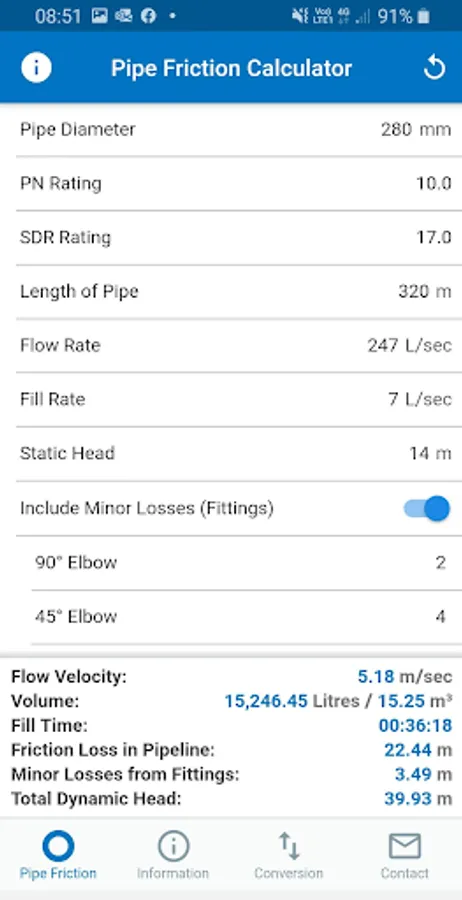Open the Conversion arrows icon
The height and width of the screenshot is (900, 462).
point(289,845)
